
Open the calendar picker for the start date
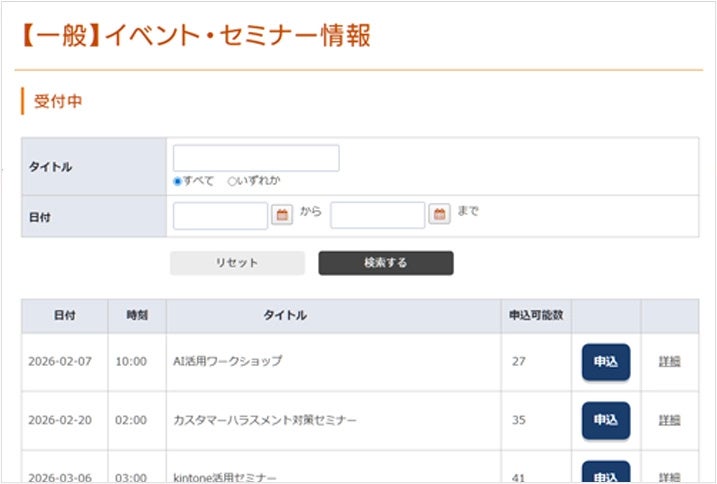(x=282, y=215)
